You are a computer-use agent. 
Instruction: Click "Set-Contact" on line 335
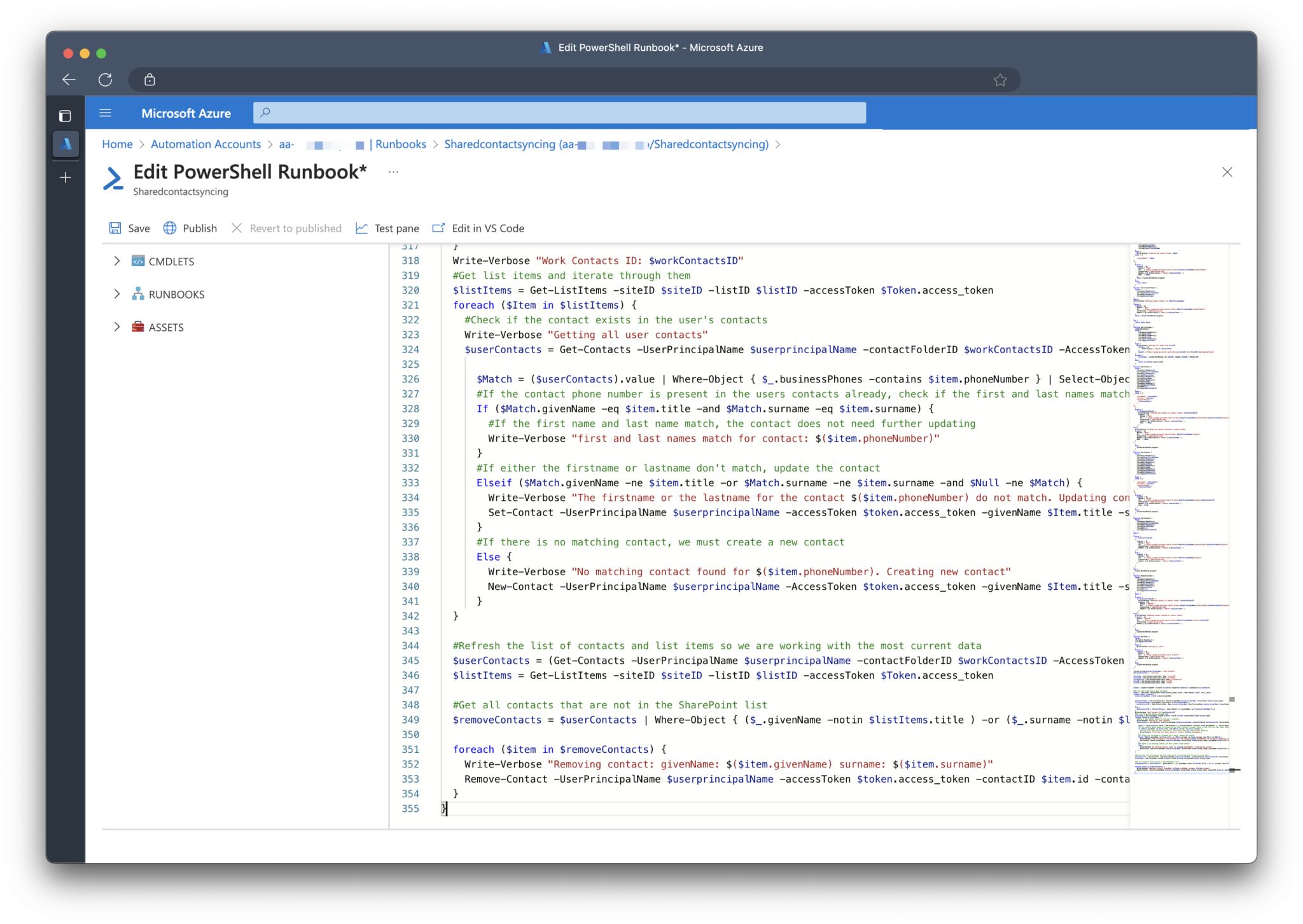click(x=520, y=513)
